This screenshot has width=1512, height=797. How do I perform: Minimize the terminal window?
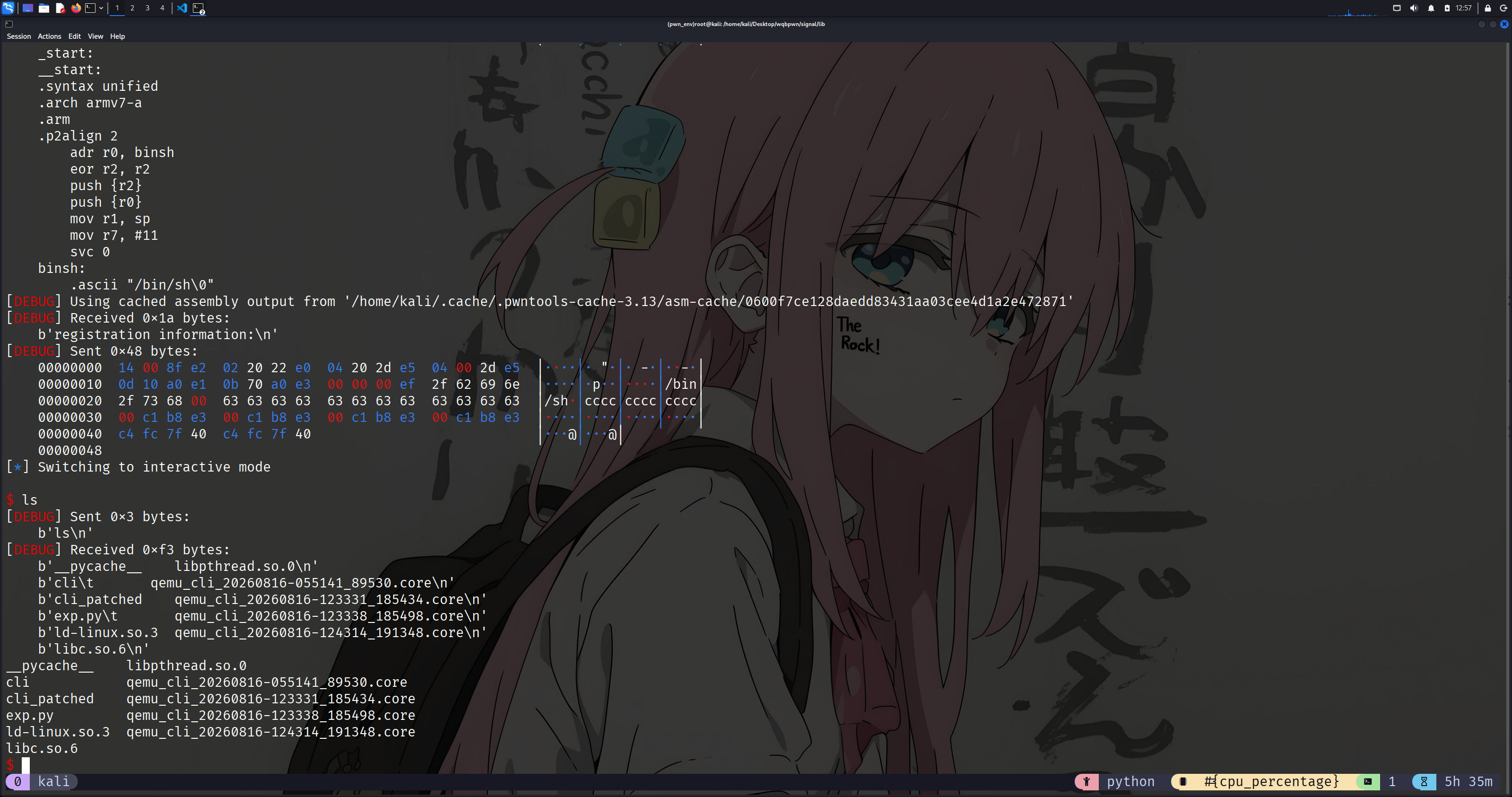pyautogui.click(x=1481, y=24)
